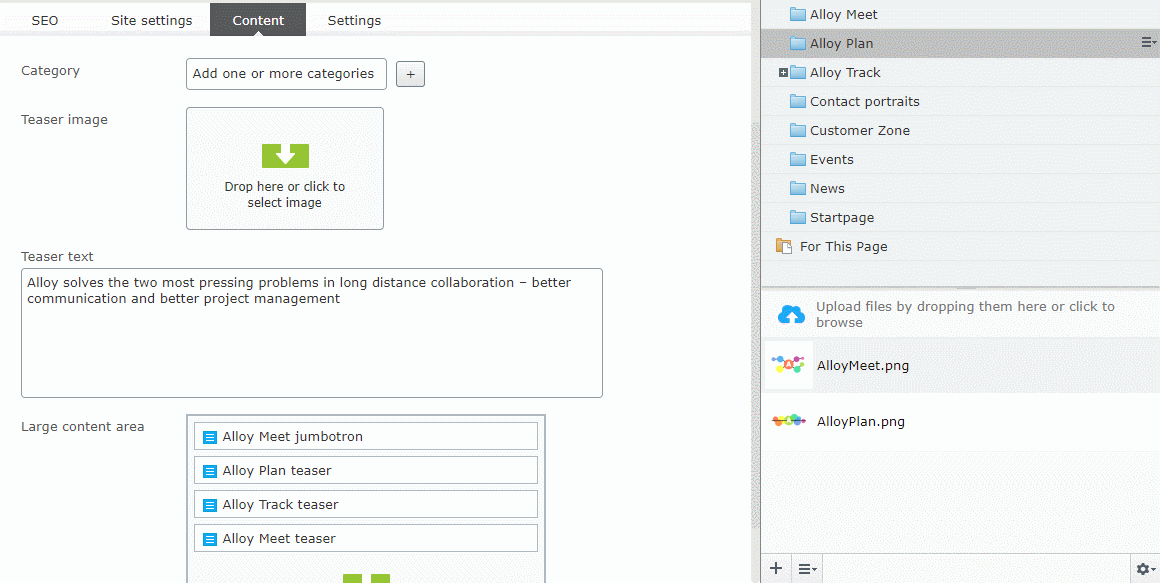Open the Site settings tab
This screenshot has width=1160, height=583.
(x=151, y=20)
